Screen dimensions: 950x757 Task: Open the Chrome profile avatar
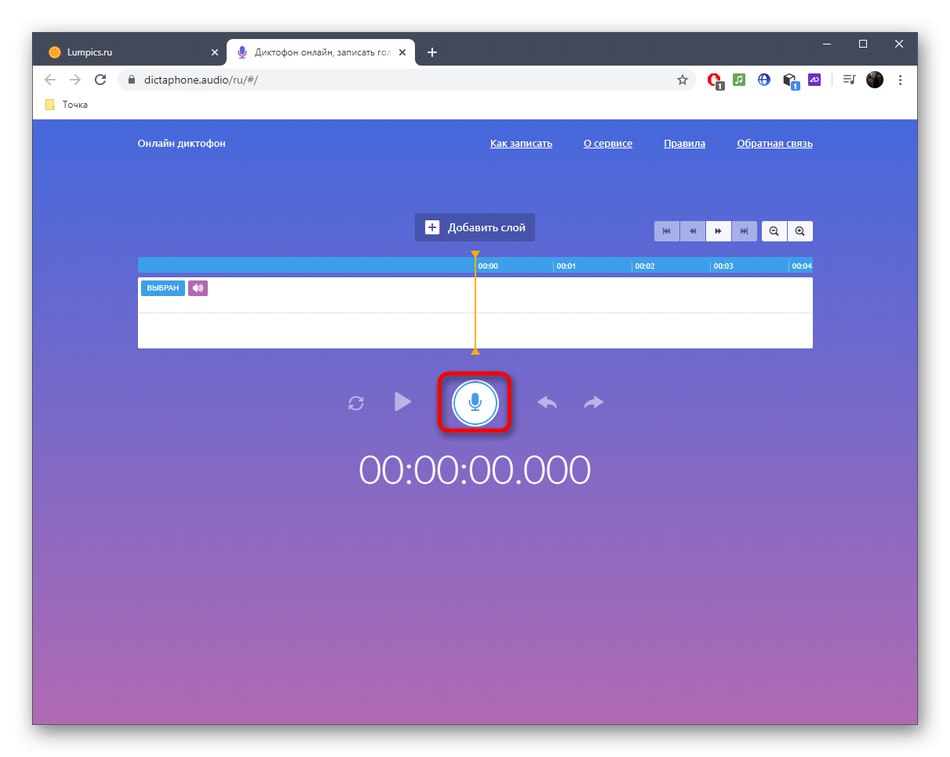click(x=874, y=79)
